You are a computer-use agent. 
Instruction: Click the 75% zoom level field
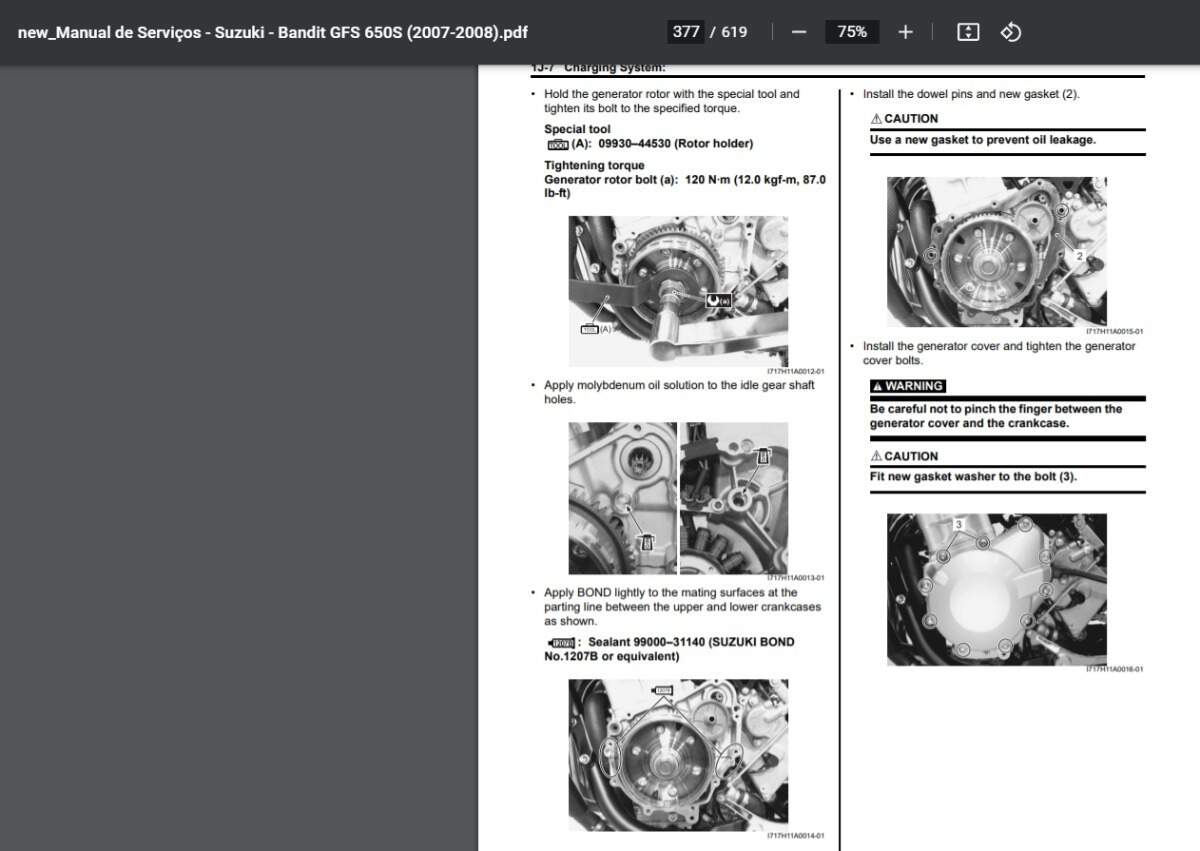851,32
